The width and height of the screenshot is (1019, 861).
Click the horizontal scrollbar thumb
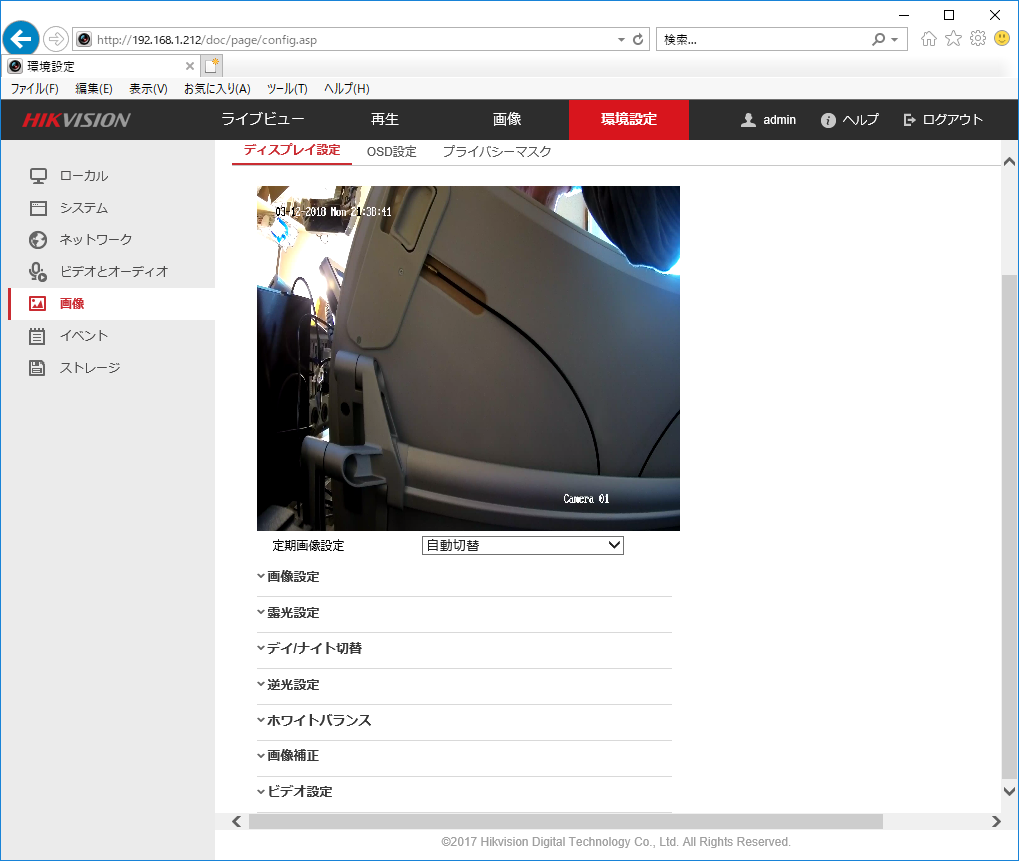(x=565, y=821)
